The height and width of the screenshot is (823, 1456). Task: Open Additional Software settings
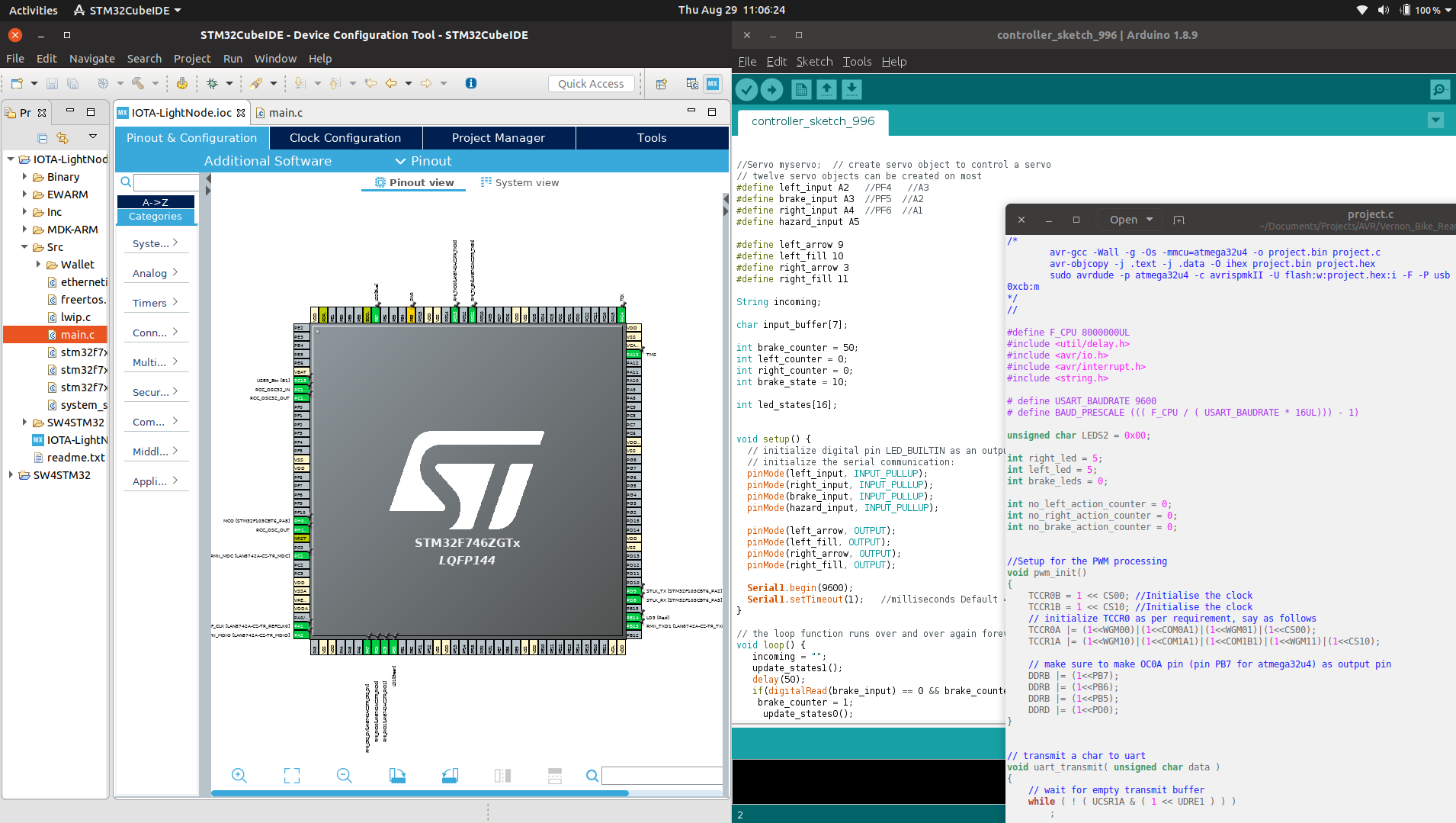[267, 161]
